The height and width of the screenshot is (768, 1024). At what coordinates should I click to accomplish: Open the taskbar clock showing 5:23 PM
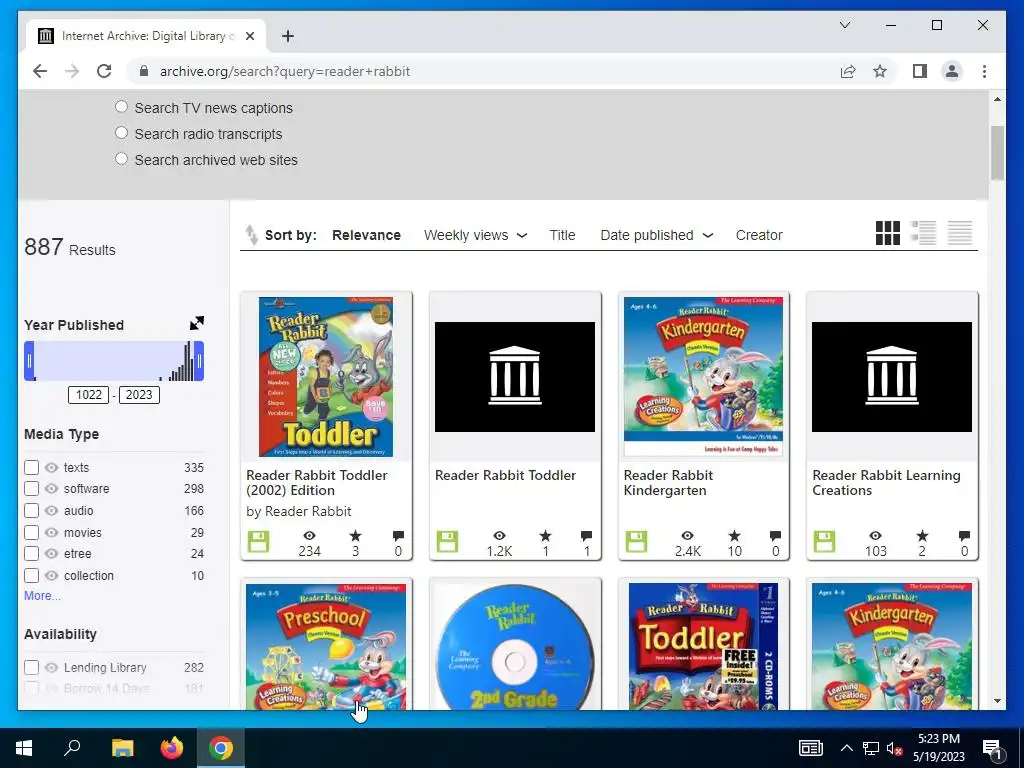938,748
